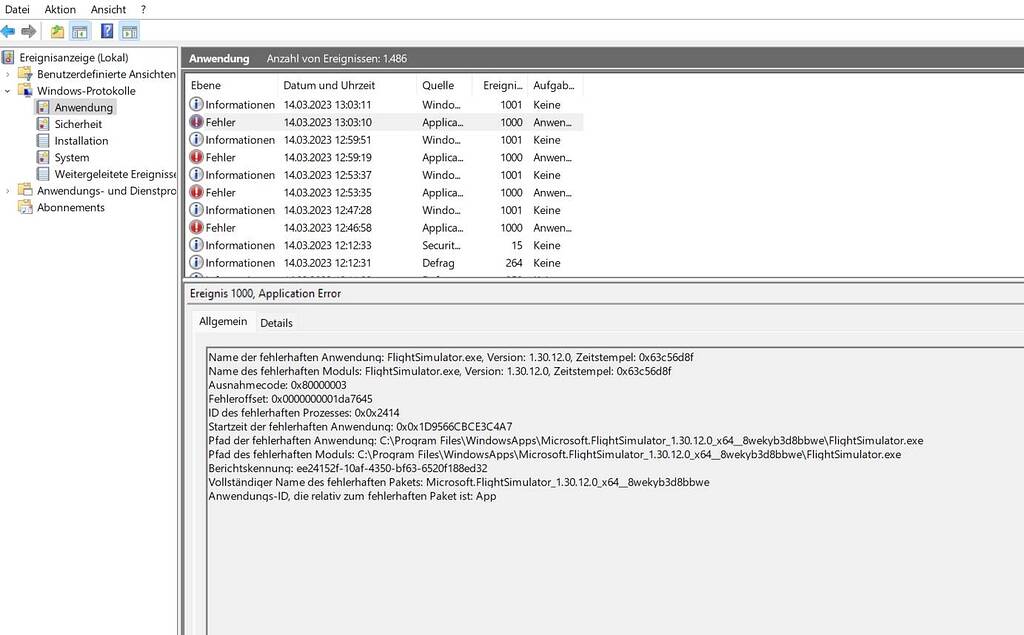
Task: Click the Installation log icon
Action: pyautogui.click(x=43, y=140)
